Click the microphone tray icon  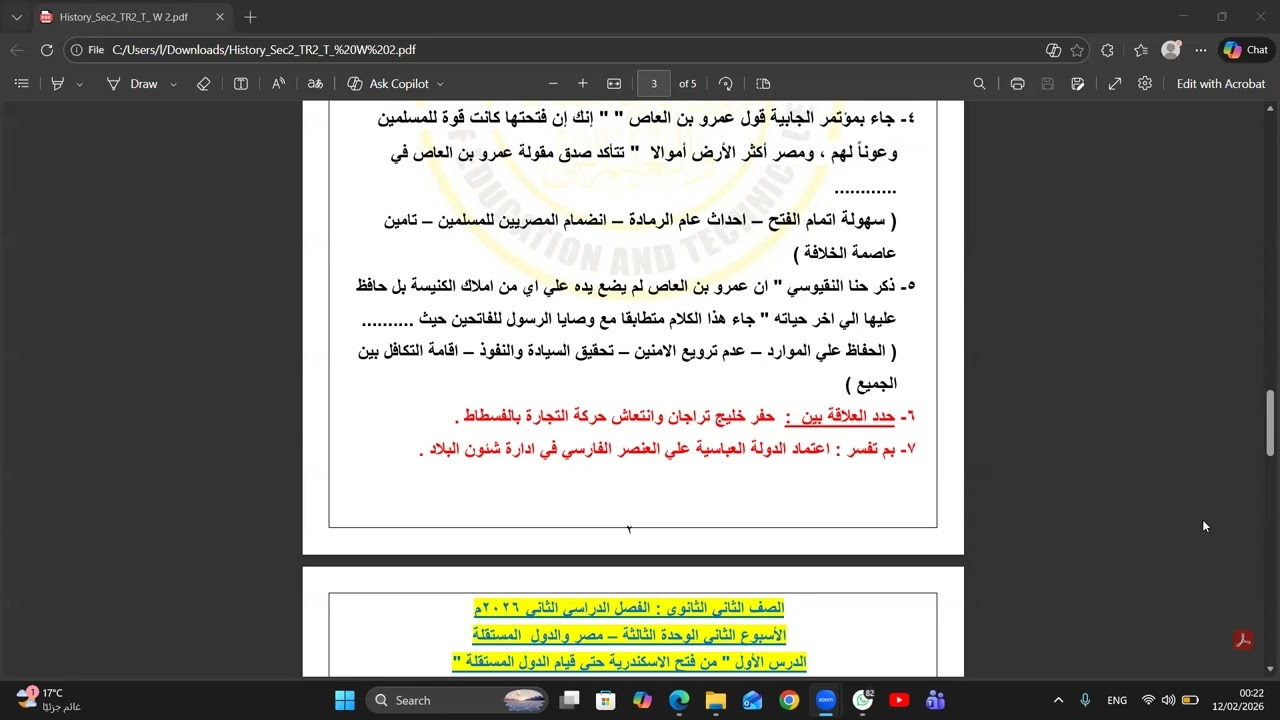1085,700
